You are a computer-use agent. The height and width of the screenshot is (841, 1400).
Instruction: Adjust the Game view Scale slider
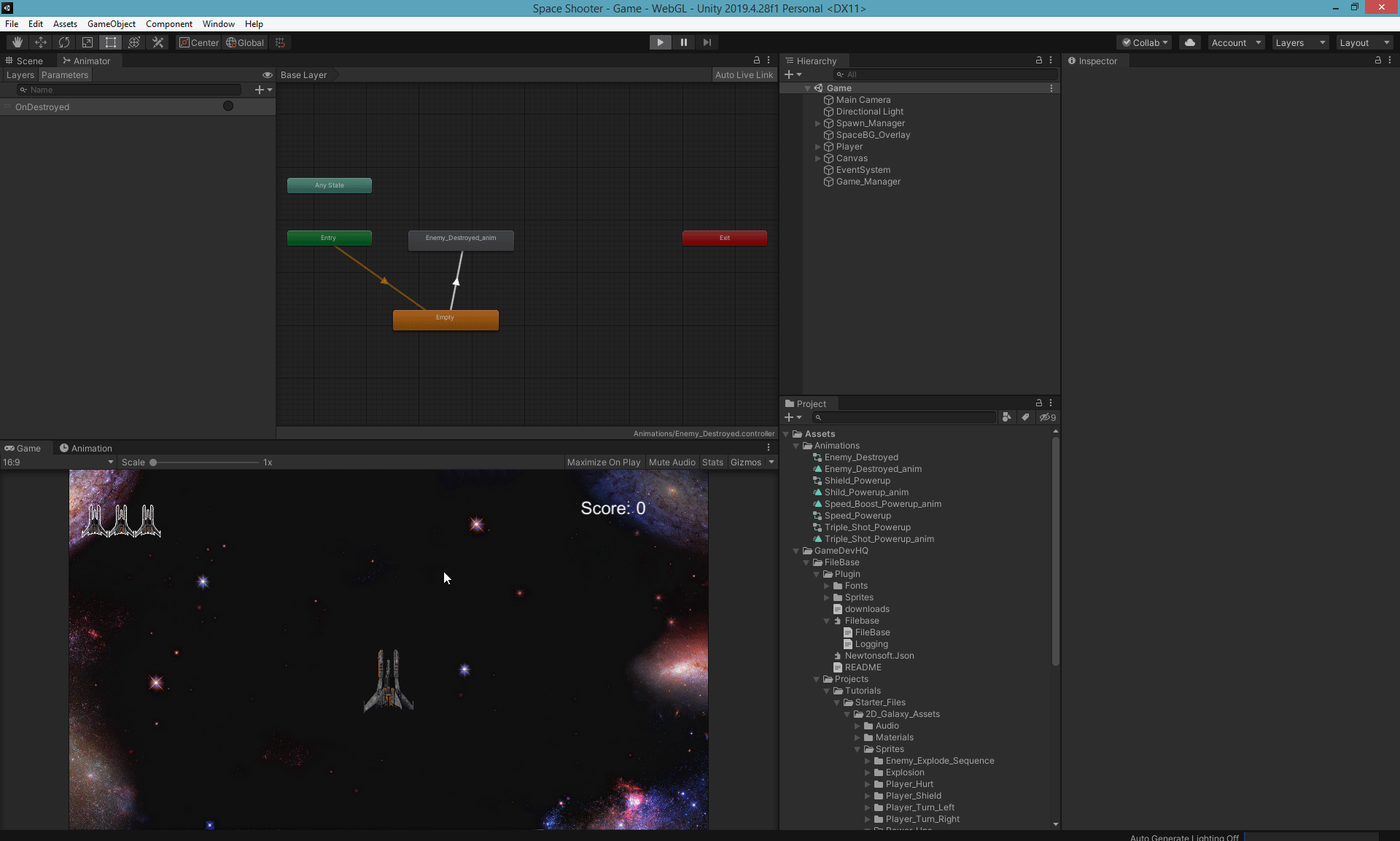click(x=154, y=462)
